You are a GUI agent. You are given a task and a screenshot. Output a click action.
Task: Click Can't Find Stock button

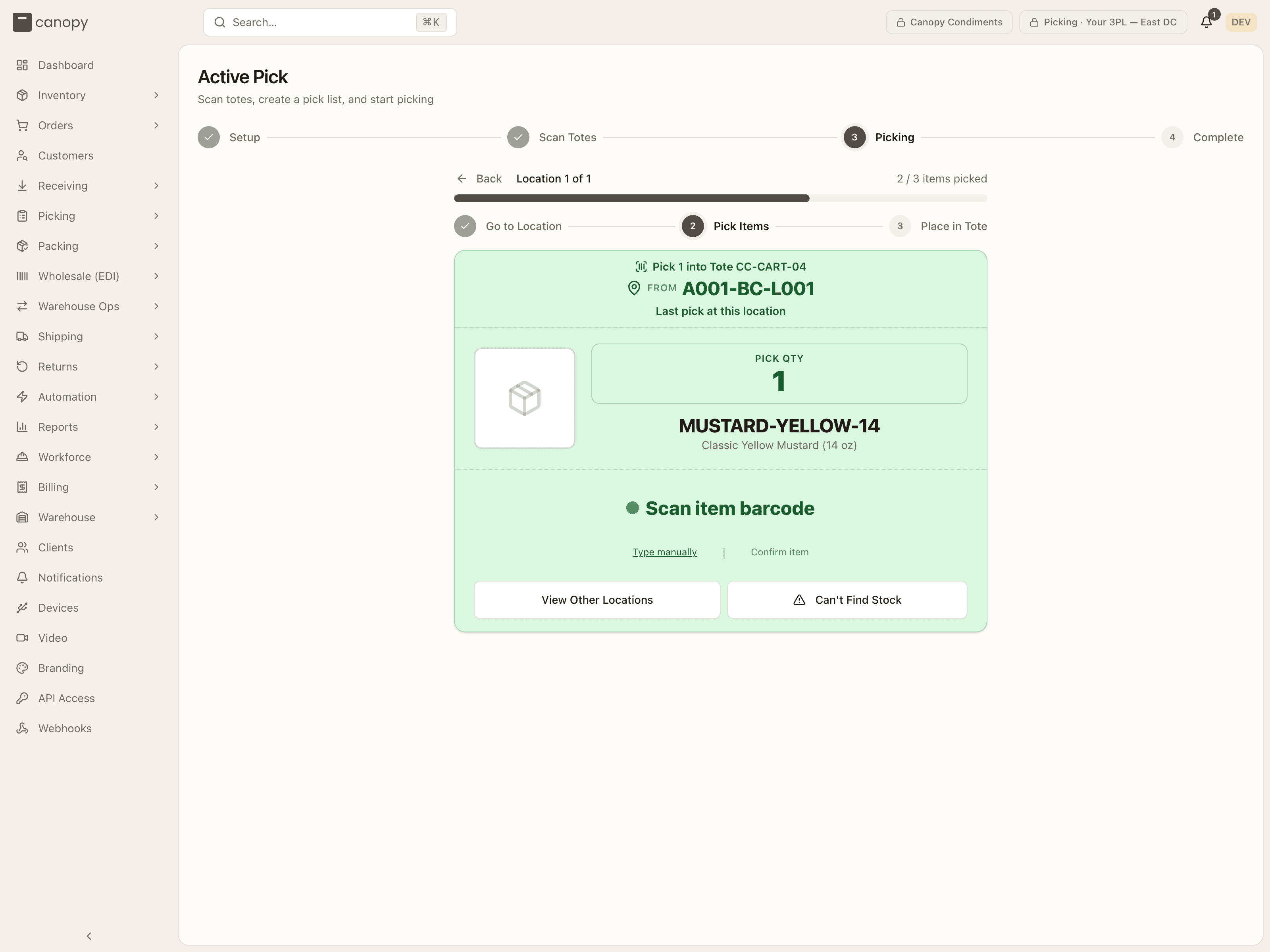click(x=847, y=600)
